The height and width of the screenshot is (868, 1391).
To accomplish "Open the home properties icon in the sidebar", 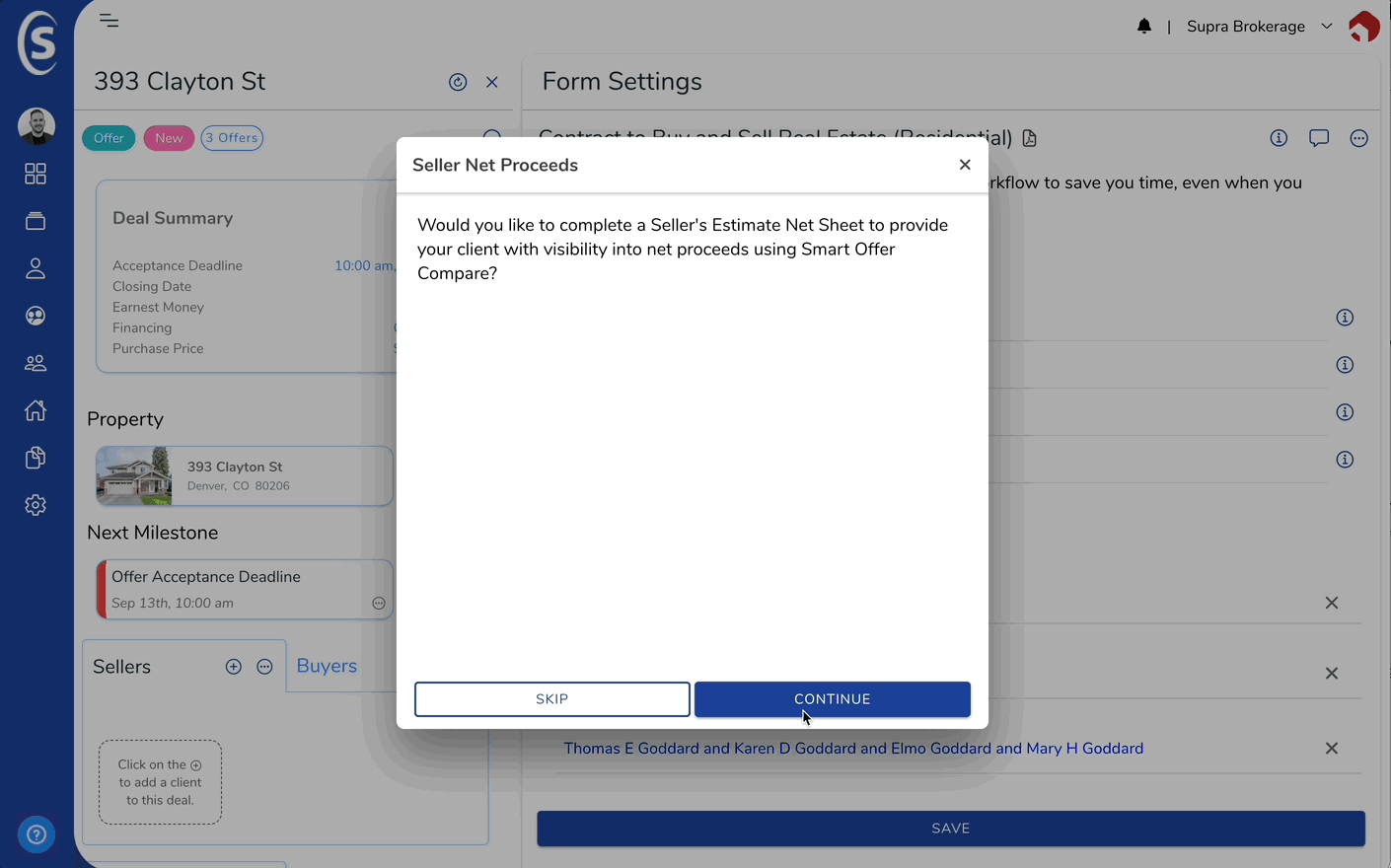I will click(x=36, y=410).
